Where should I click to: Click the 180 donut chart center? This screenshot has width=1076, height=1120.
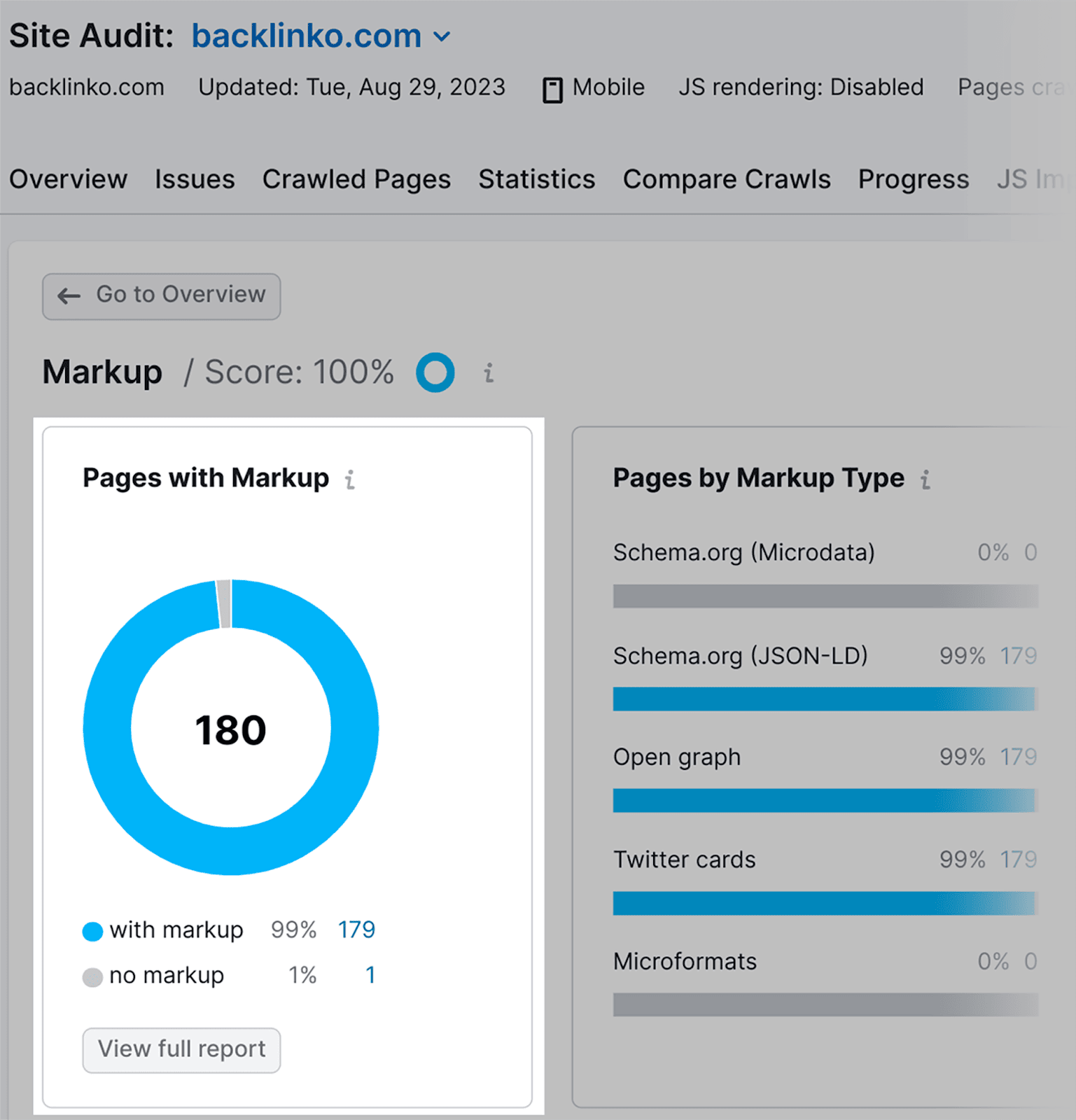(231, 729)
